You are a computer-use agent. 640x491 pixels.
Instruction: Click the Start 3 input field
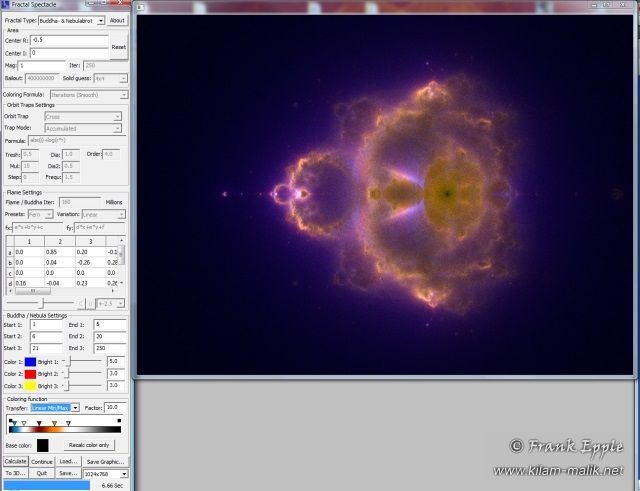click(x=46, y=349)
